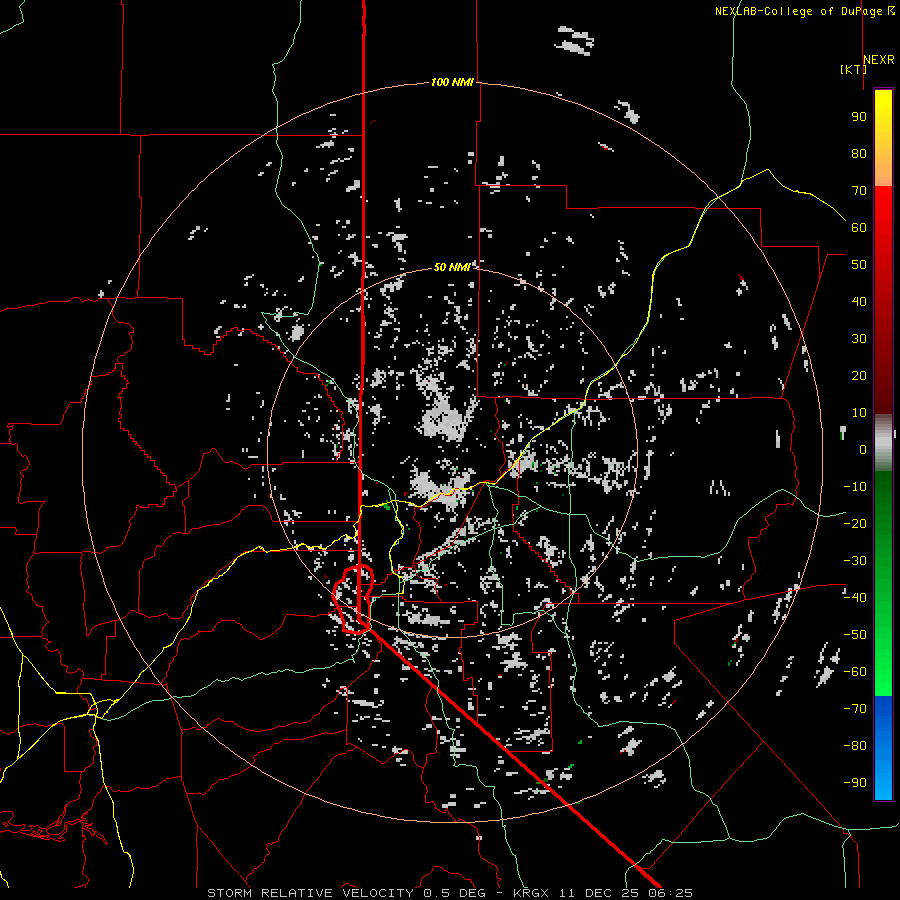Click the -10 value on velocity scale
The image size is (900, 900).
tap(855, 487)
